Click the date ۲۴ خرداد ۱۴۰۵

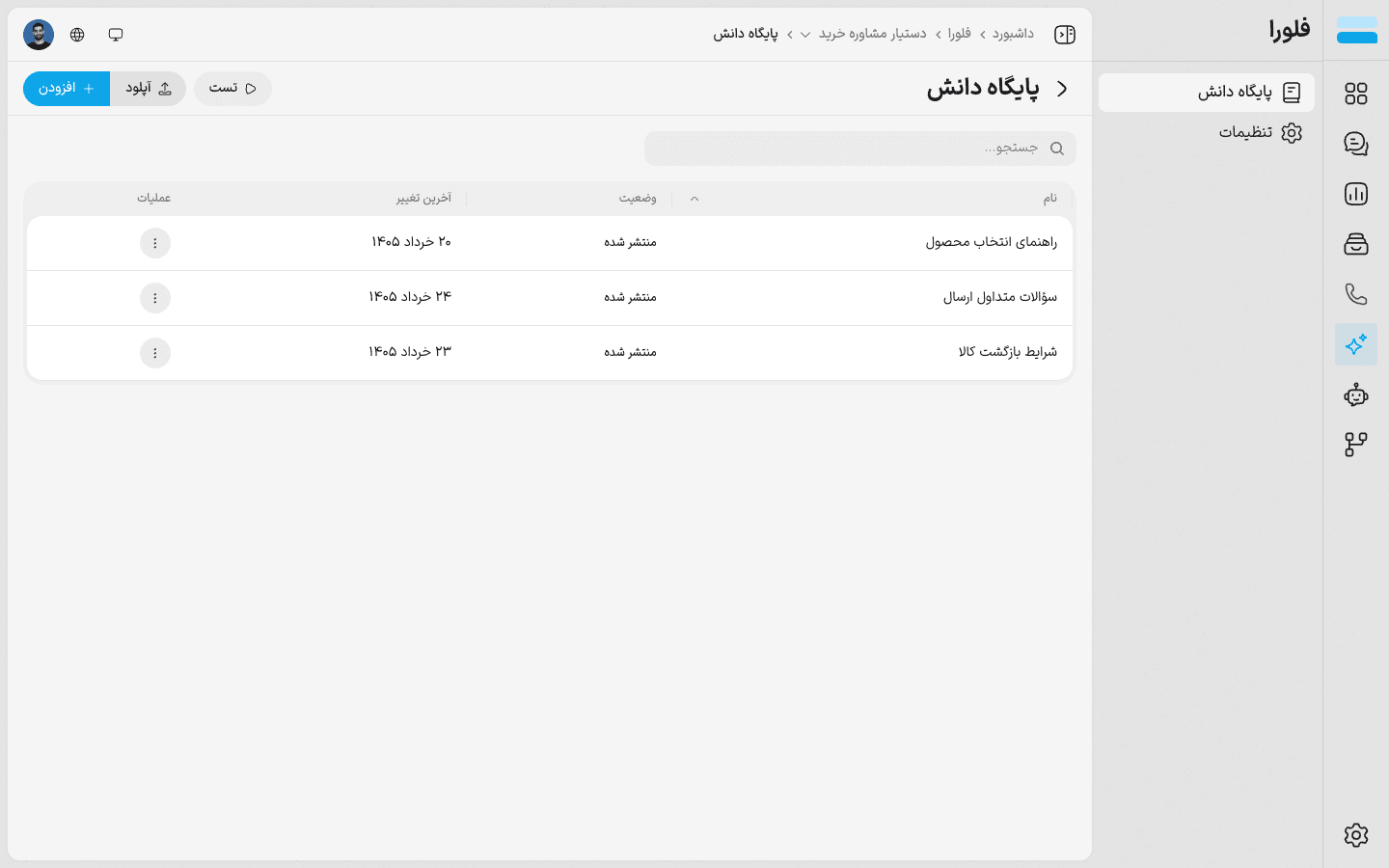pos(410,297)
